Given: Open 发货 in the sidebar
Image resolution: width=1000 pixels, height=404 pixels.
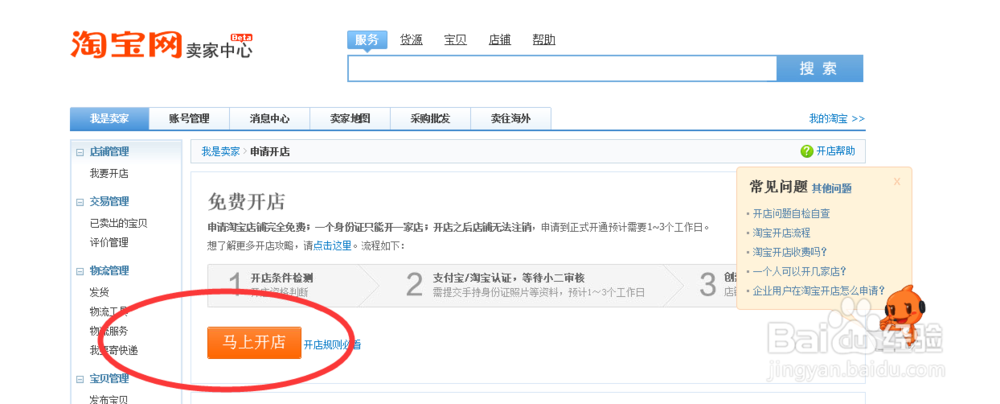Looking at the screenshot, I should tap(99, 292).
